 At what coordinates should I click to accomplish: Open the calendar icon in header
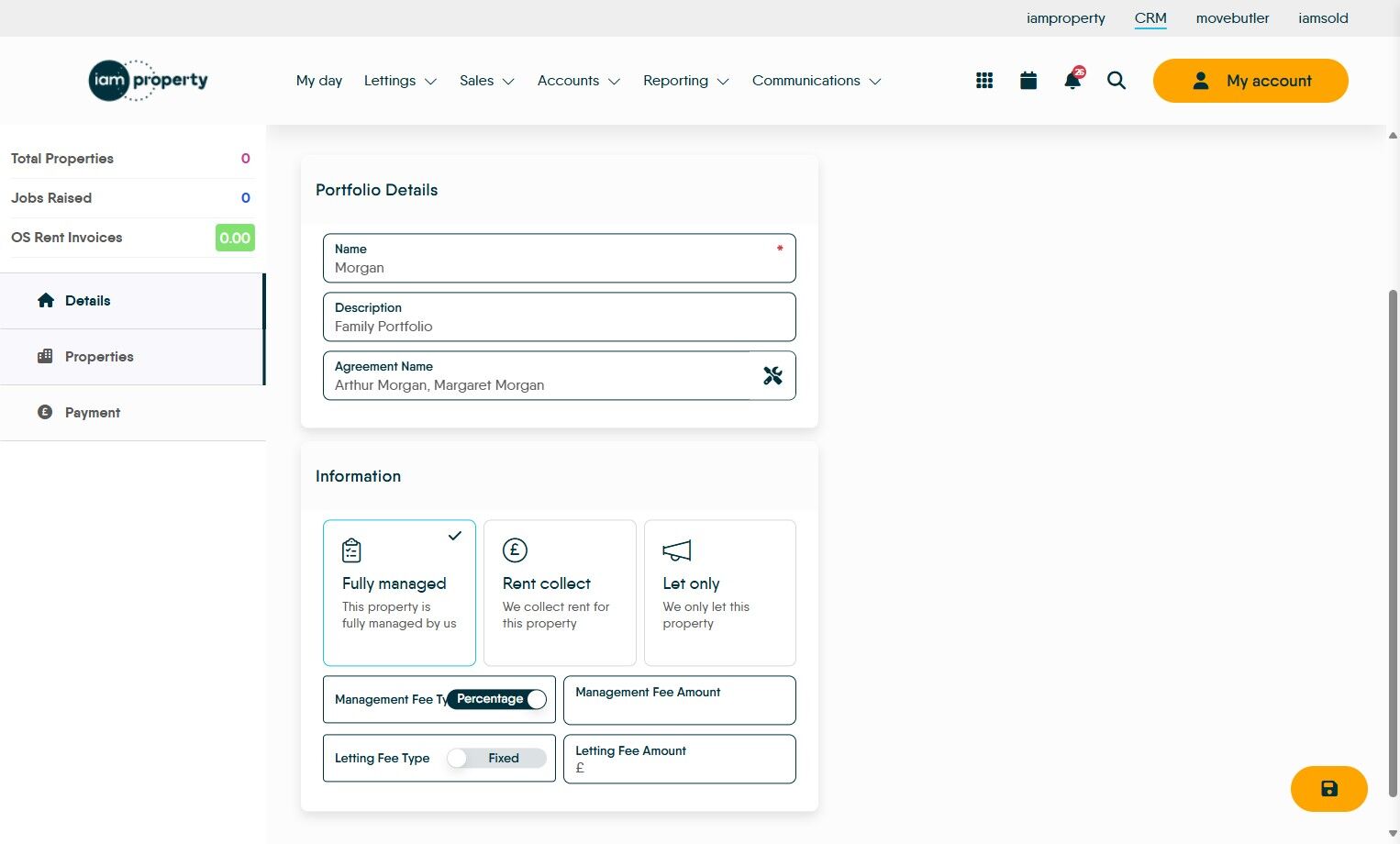pyautogui.click(x=1028, y=81)
